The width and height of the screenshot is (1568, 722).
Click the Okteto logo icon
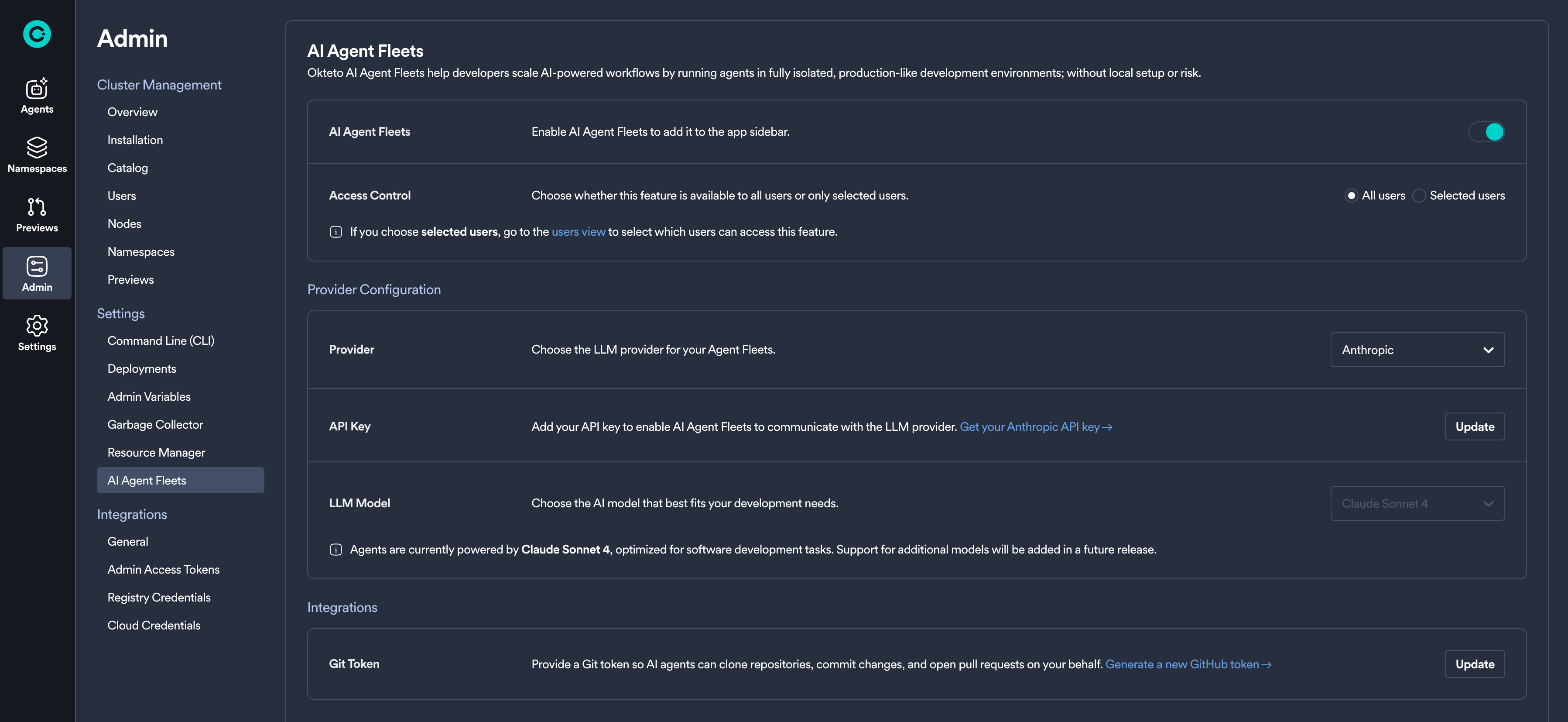[x=37, y=34]
